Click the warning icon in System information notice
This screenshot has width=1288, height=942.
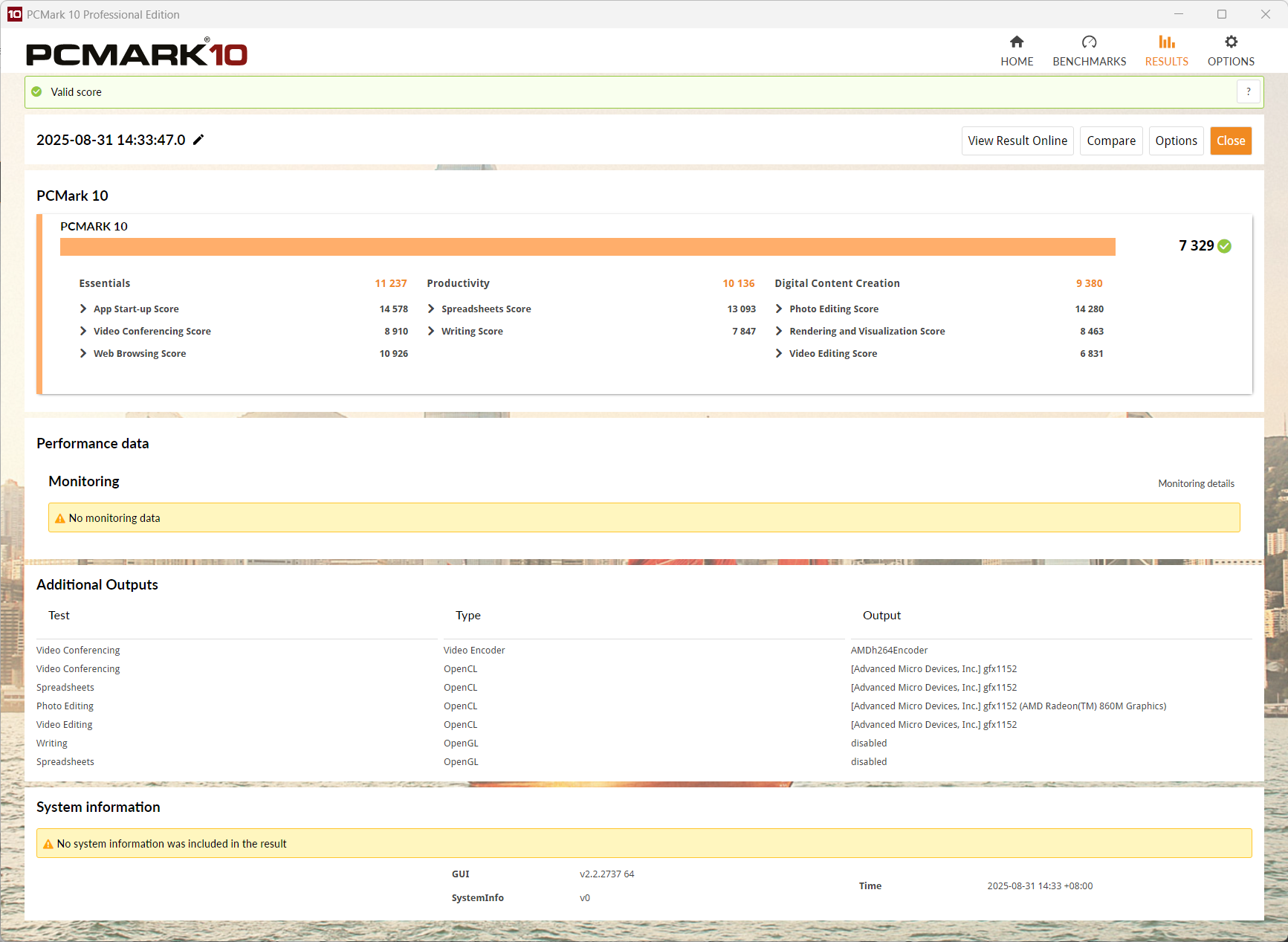point(48,844)
